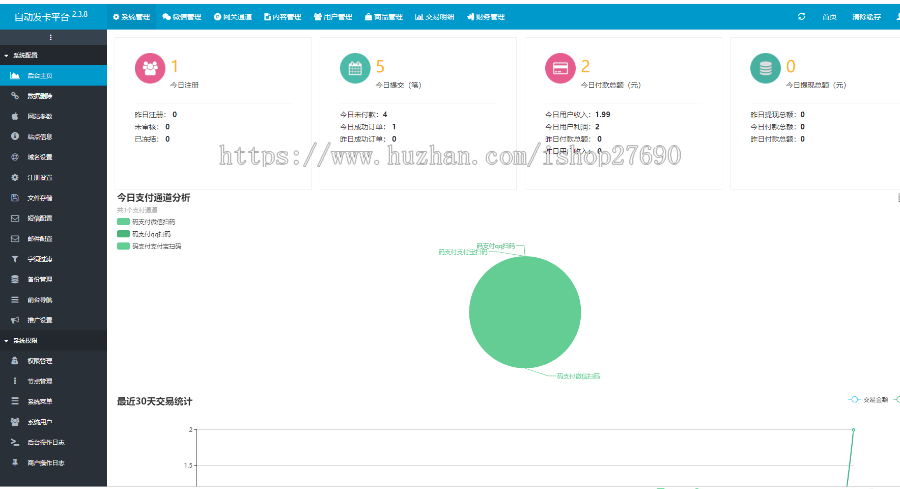This screenshot has width=900, height=489.
Task: Open the mail config item, lower envelope icon
Action: [53, 239]
